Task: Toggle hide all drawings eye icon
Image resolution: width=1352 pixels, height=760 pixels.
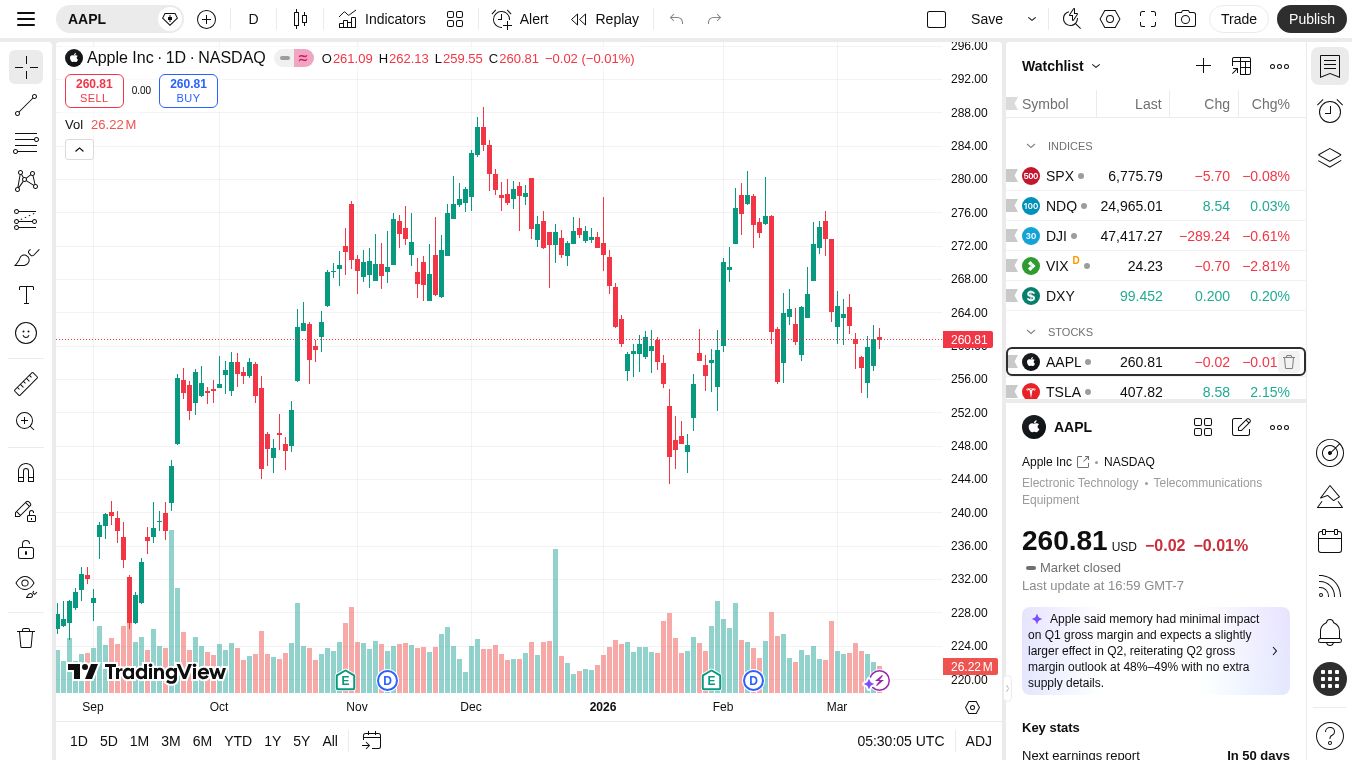Action: tap(26, 586)
